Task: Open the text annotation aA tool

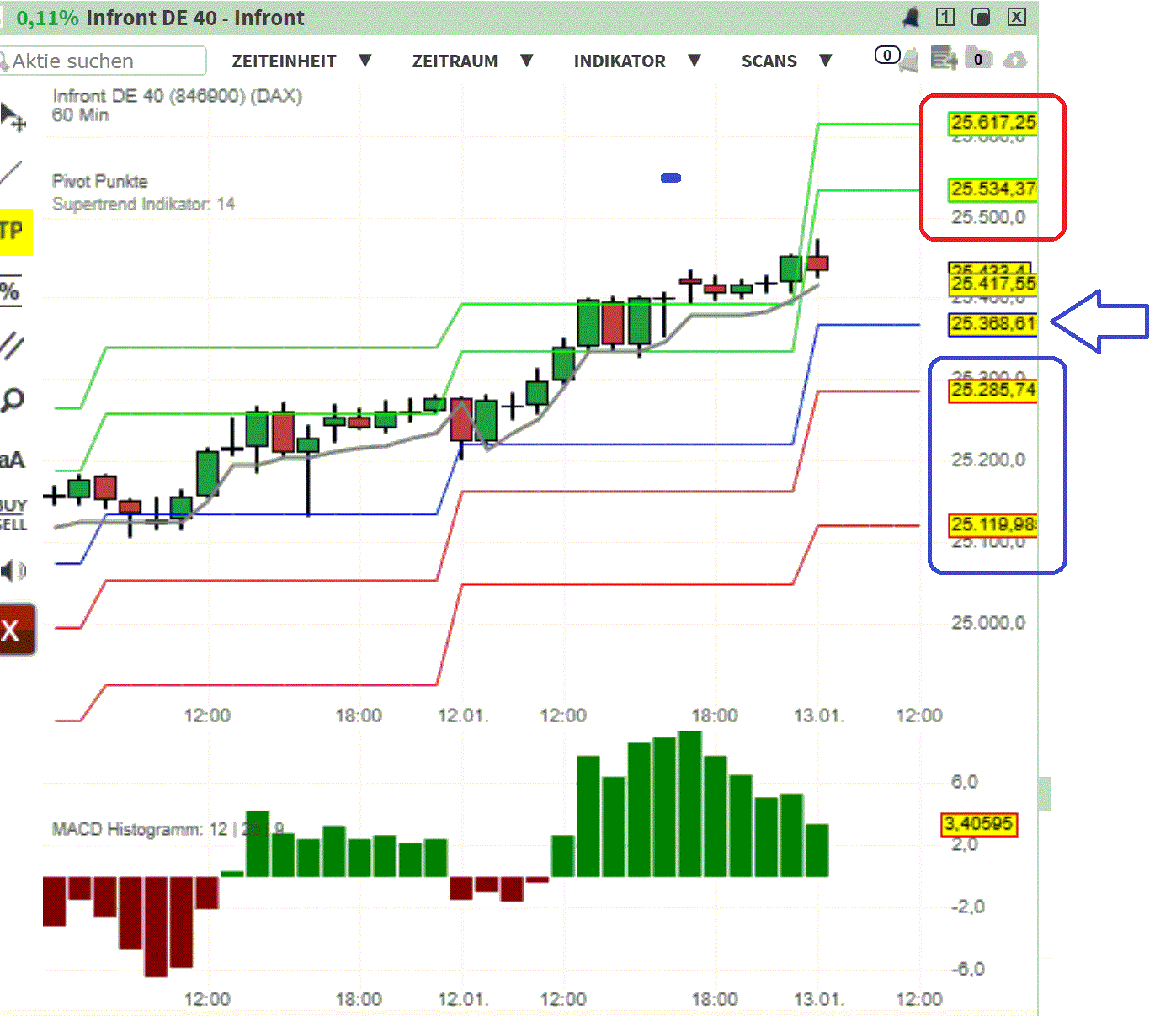Action: point(13,460)
